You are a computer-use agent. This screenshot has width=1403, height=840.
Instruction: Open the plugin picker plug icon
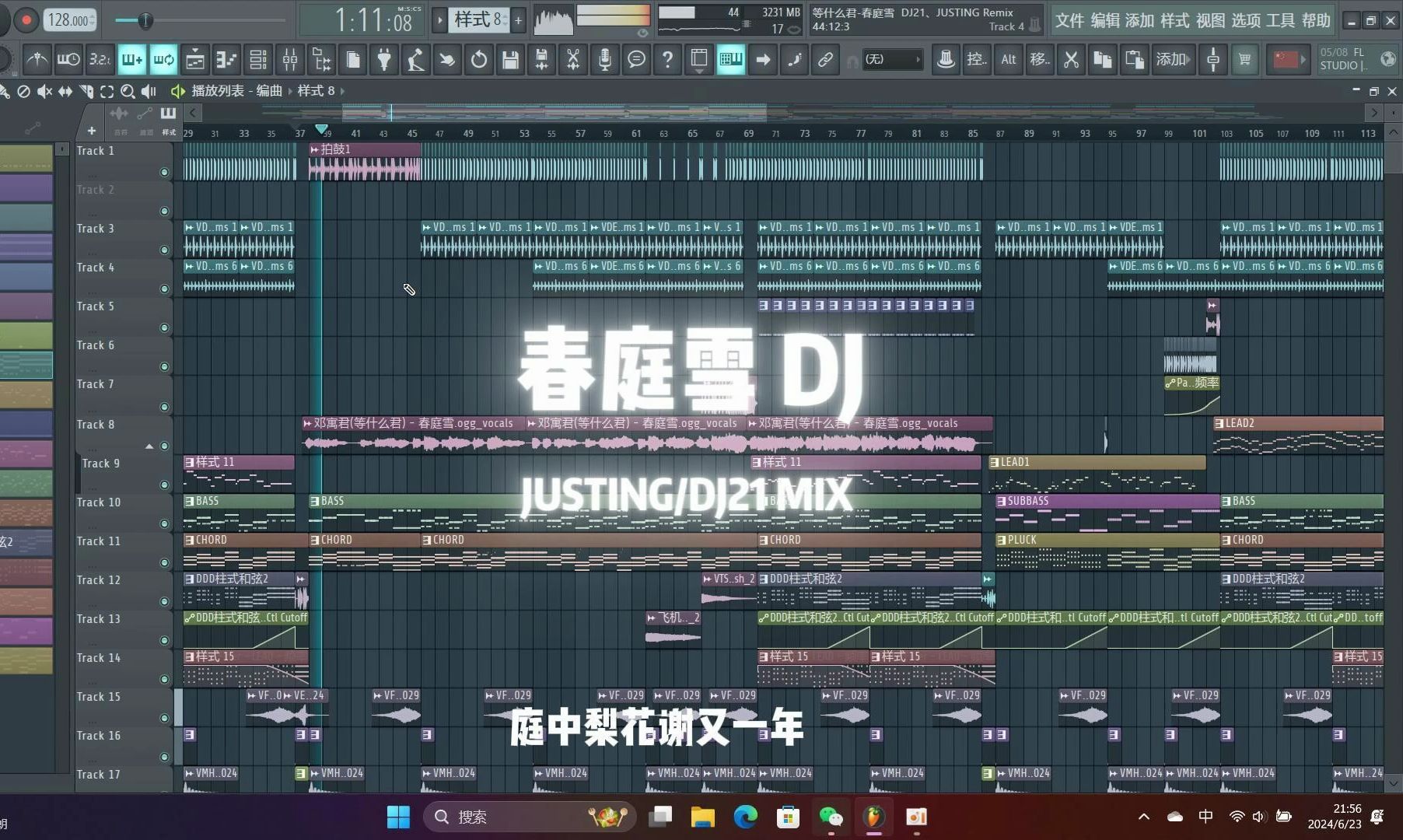[384, 59]
